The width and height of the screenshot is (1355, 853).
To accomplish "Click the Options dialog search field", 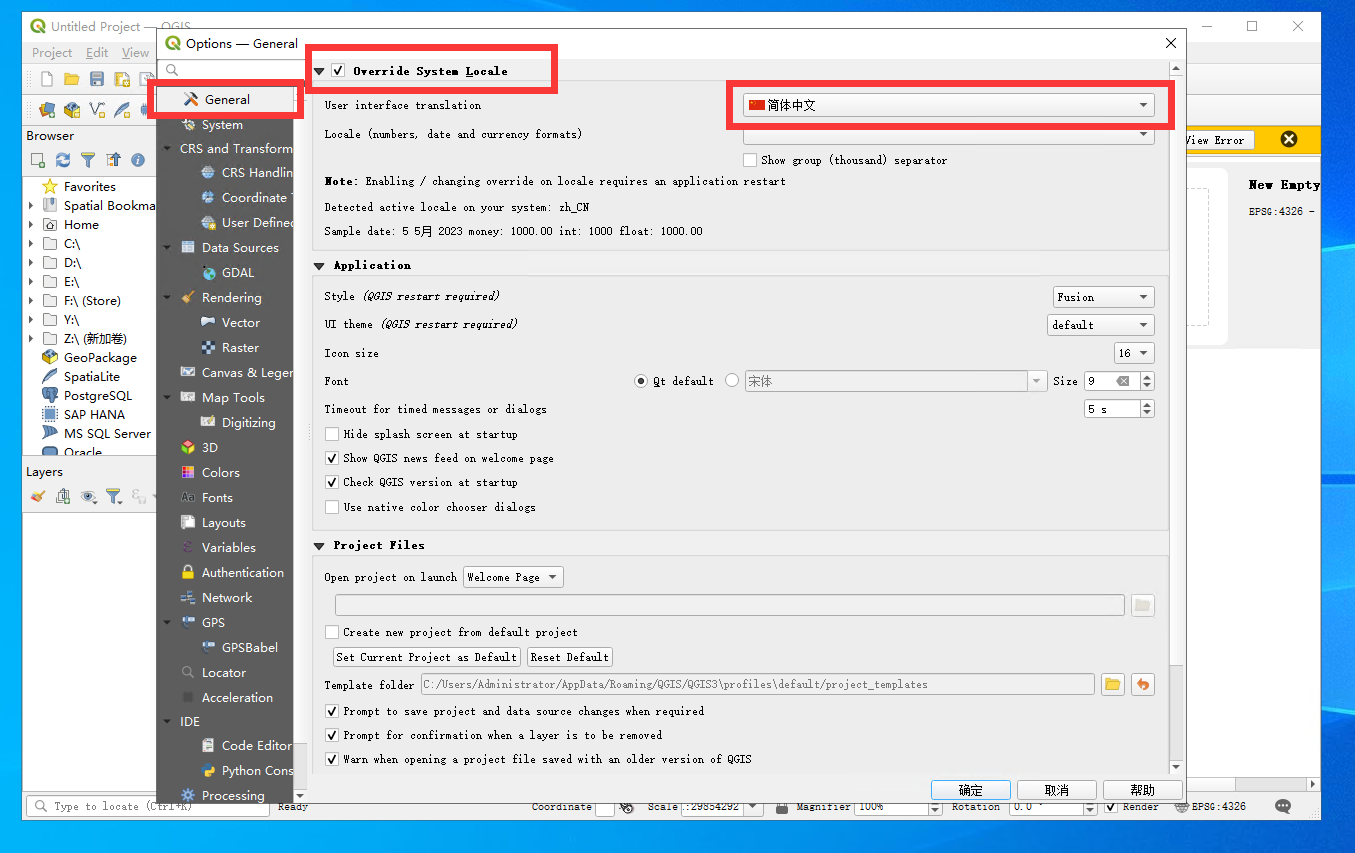I will [x=229, y=70].
